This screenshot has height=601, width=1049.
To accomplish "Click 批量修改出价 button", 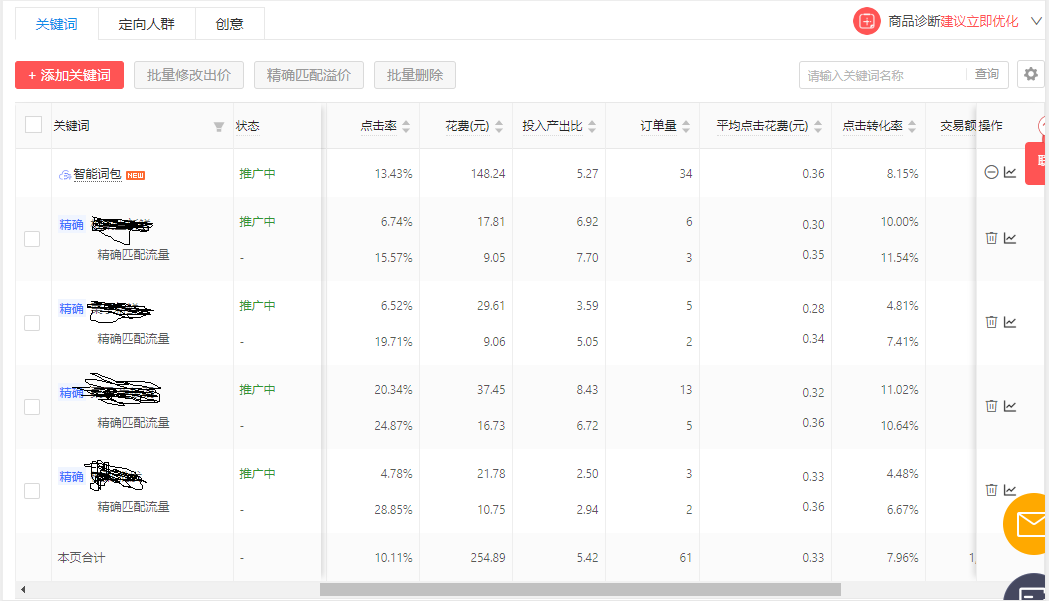I will tap(189, 75).
